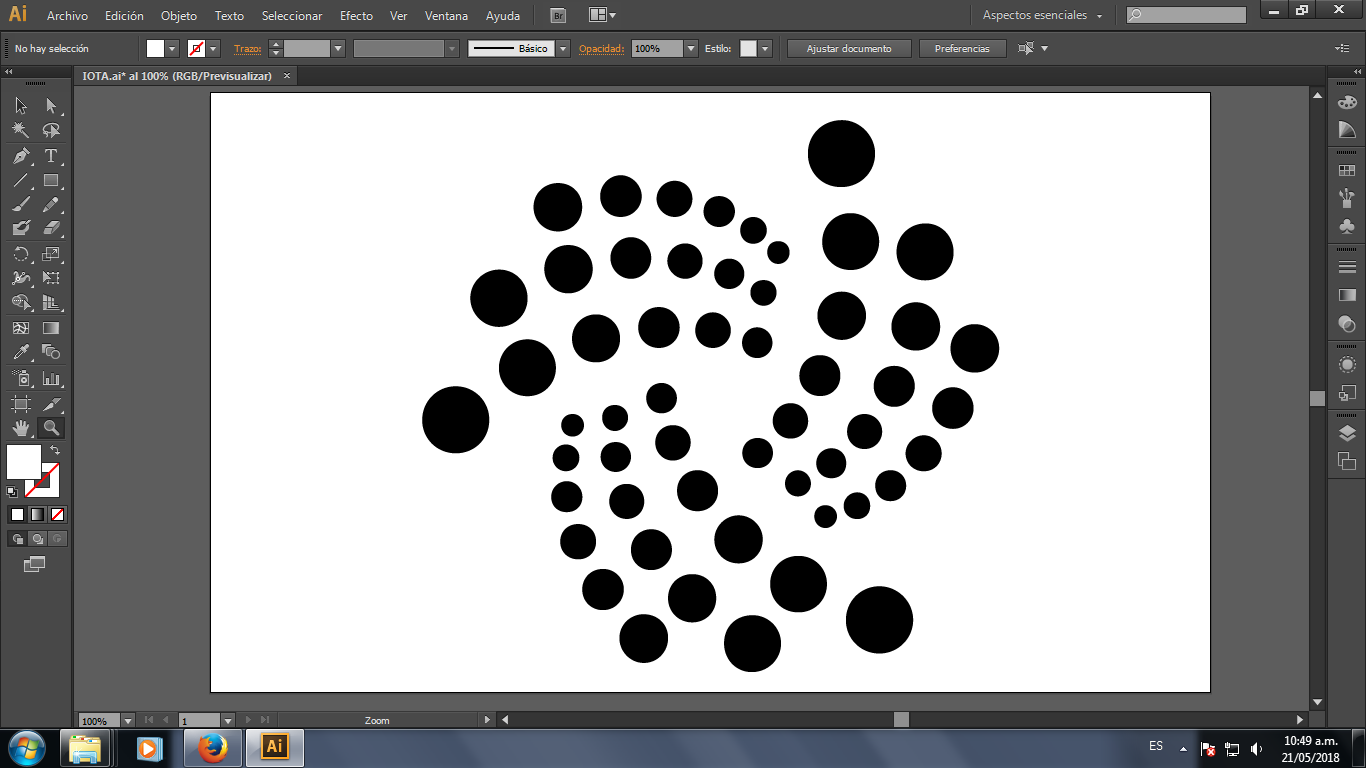The image size is (1366, 768).
Task: Select the Pen tool
Action: coord(21,156)
